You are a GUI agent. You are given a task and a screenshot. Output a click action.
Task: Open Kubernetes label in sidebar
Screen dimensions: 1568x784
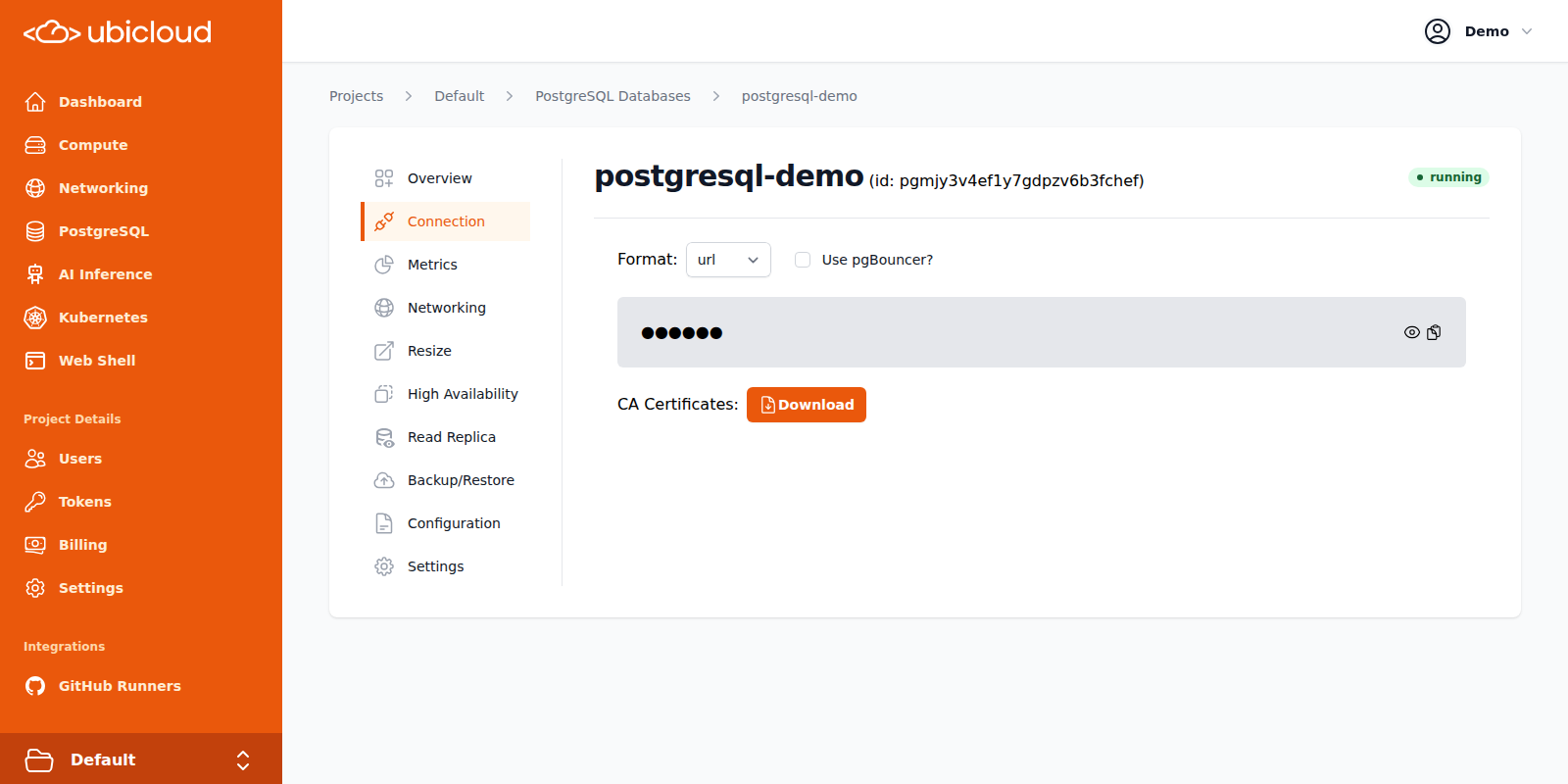(103, 318)
